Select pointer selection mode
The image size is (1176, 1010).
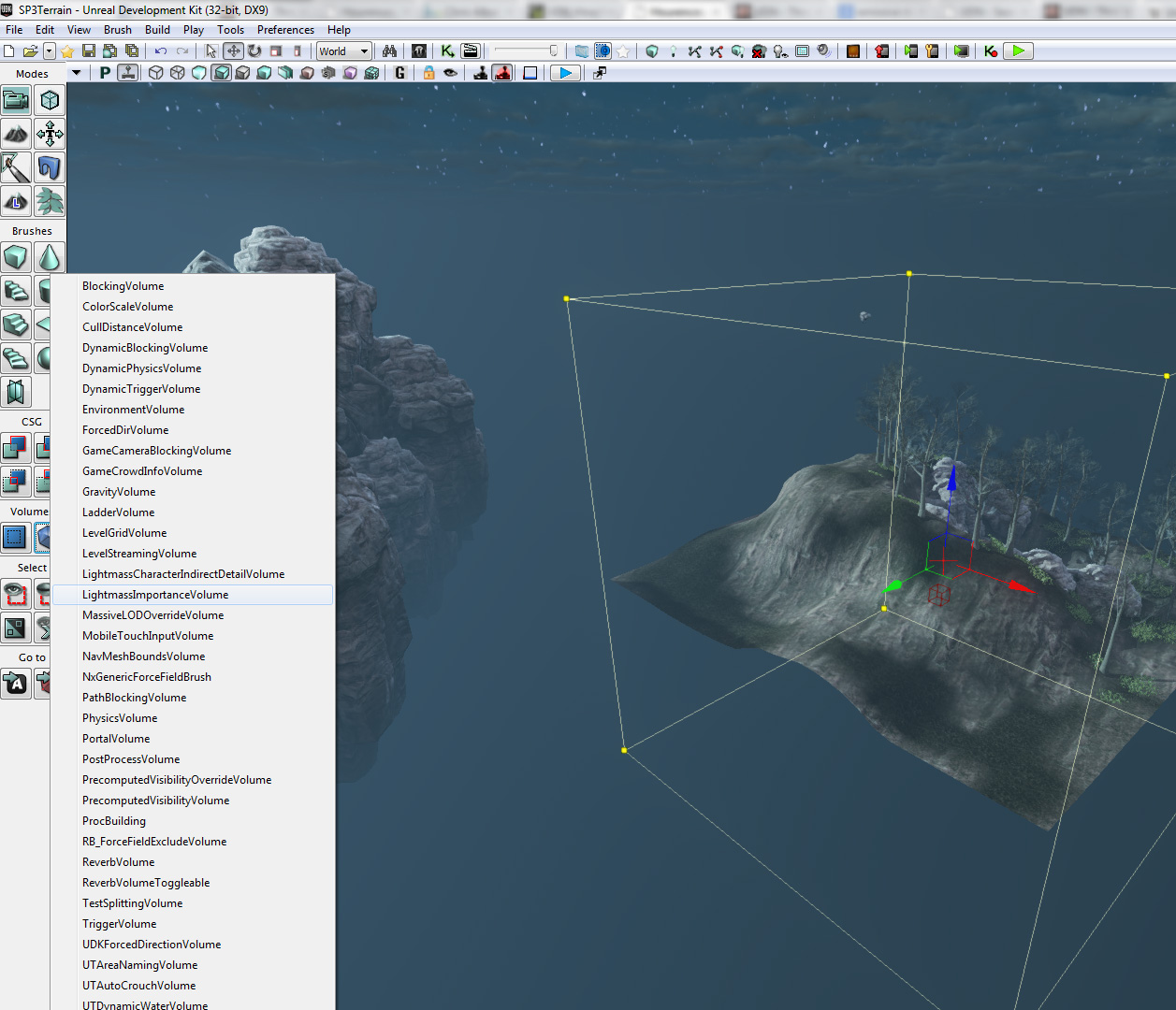pyautogui.click(x=211, y=51)
